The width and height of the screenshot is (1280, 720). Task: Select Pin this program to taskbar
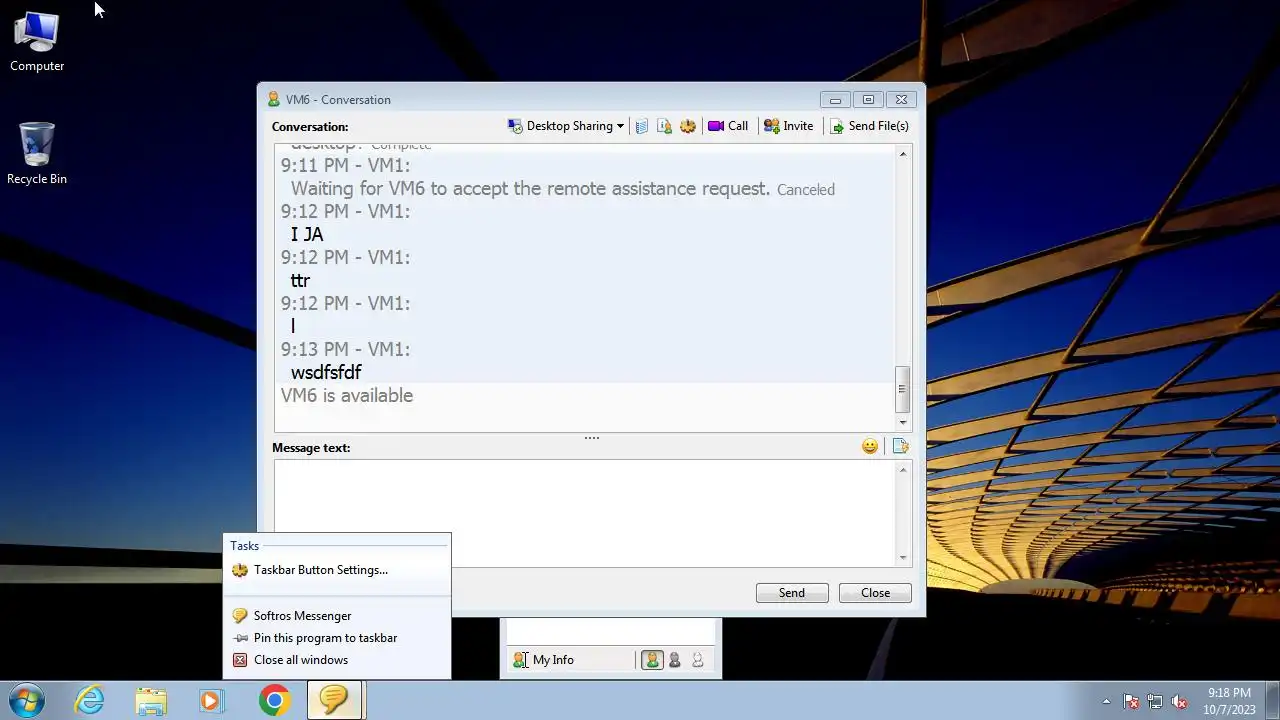tap(337, 638)
